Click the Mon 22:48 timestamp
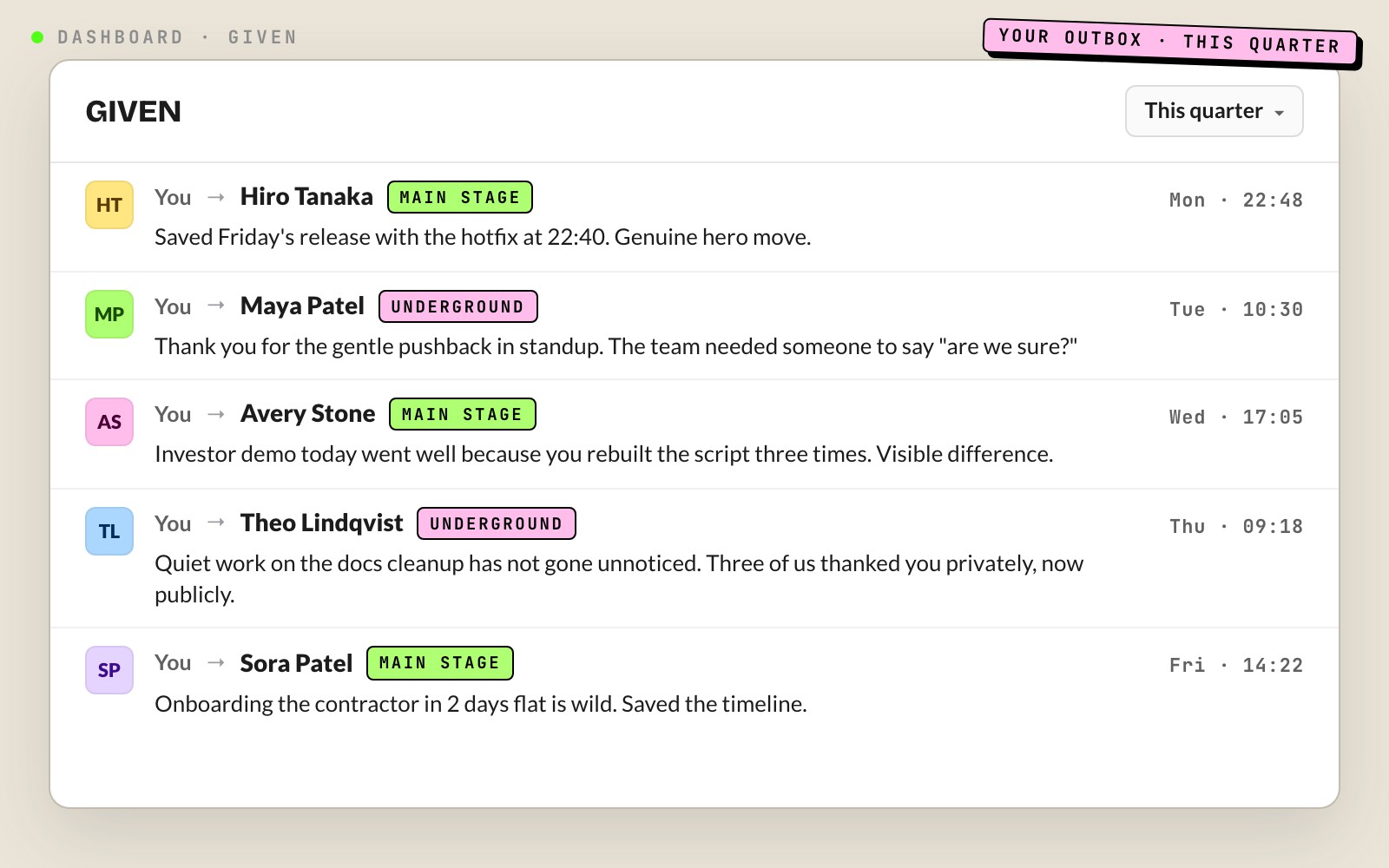This screenshot has width=1389, height=868. click(x=1236, y=201)
